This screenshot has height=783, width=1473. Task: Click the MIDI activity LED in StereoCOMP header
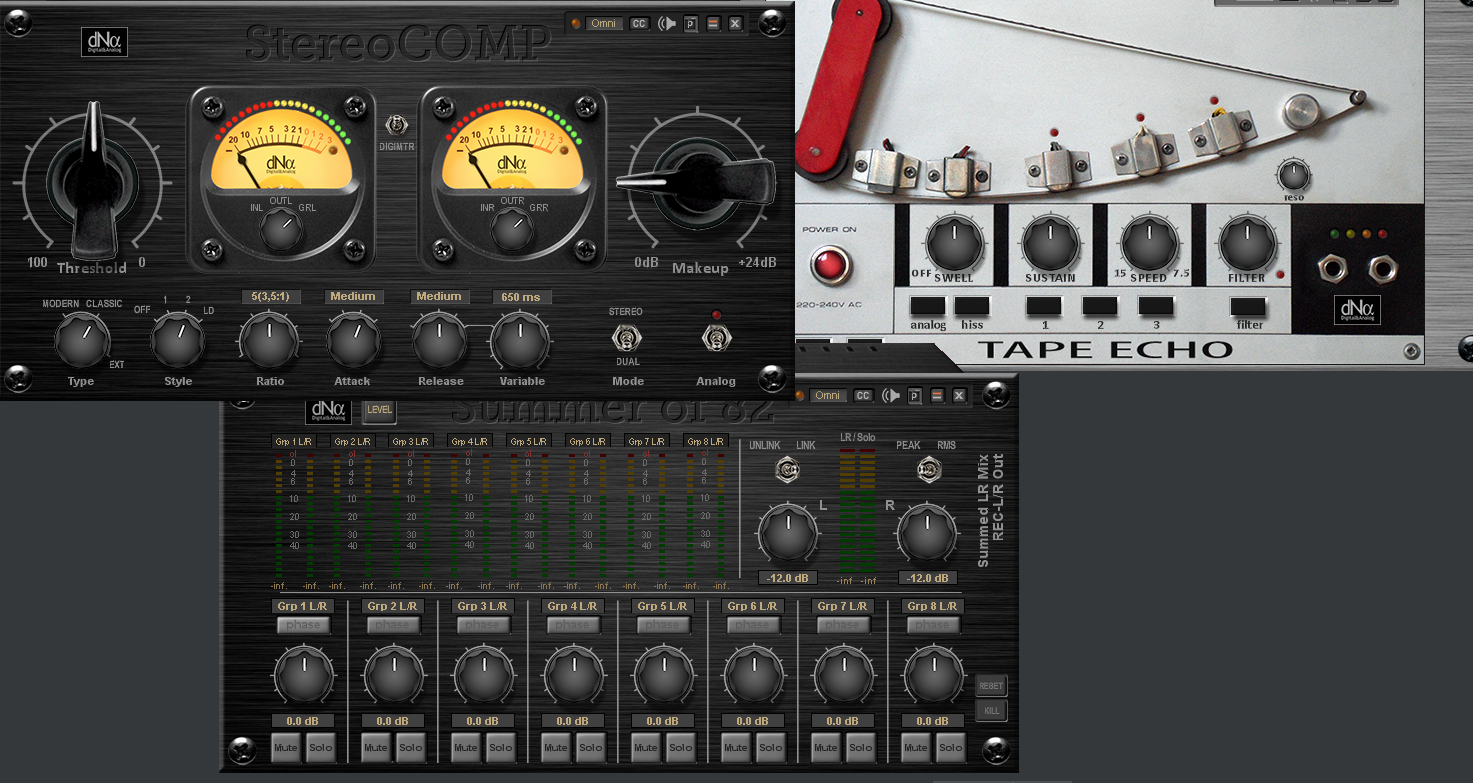pyautogui.click(x=575, y=23)
